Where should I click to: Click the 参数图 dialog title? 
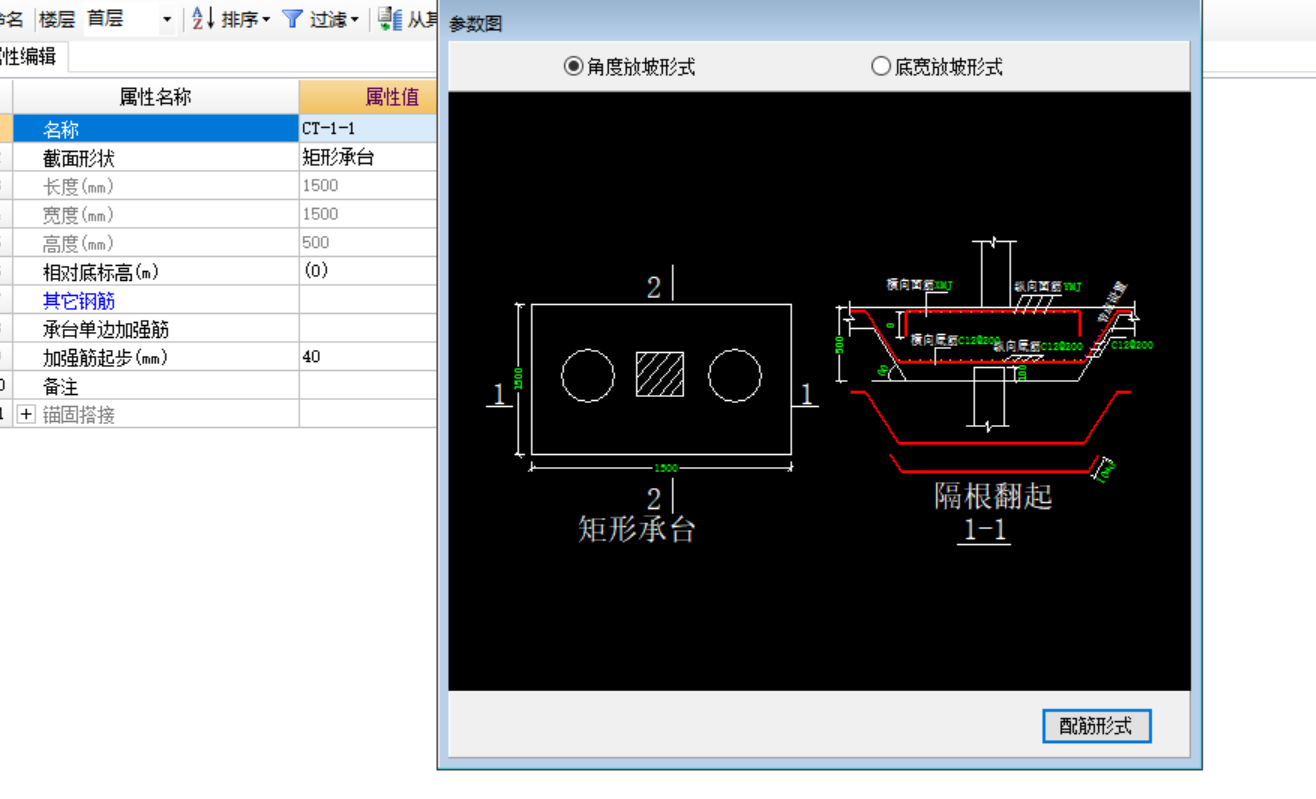476,24
